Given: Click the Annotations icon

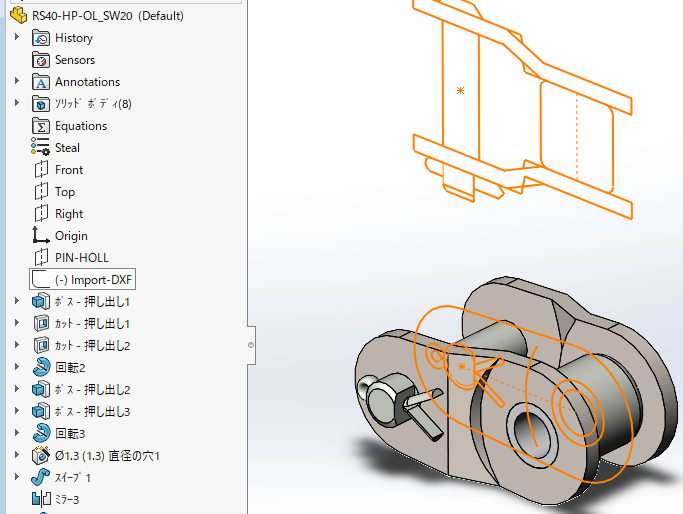Looking at the screenshot, I should (x=41, y=82).
